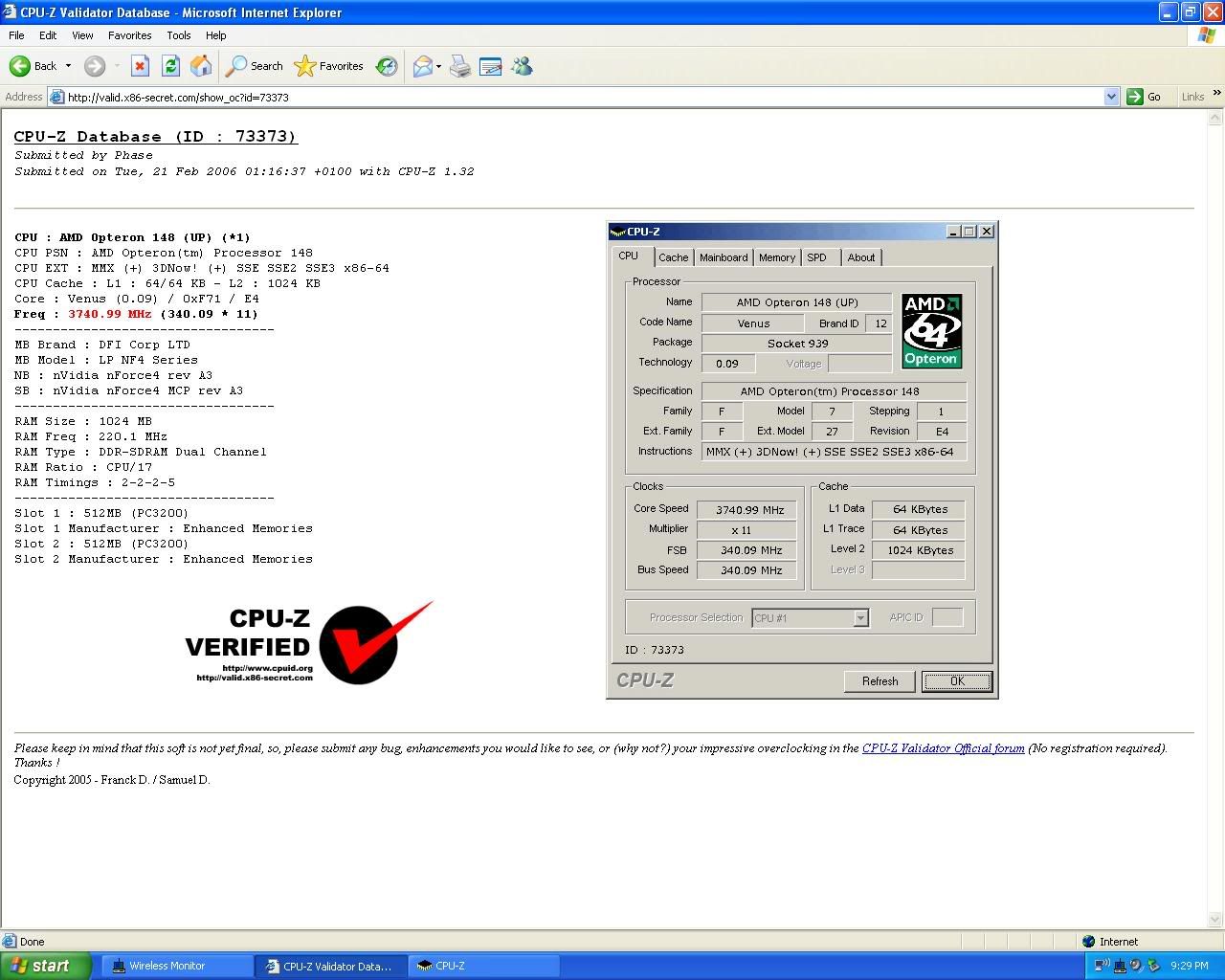Stop the page loading with Stop icon

point(140,66)
